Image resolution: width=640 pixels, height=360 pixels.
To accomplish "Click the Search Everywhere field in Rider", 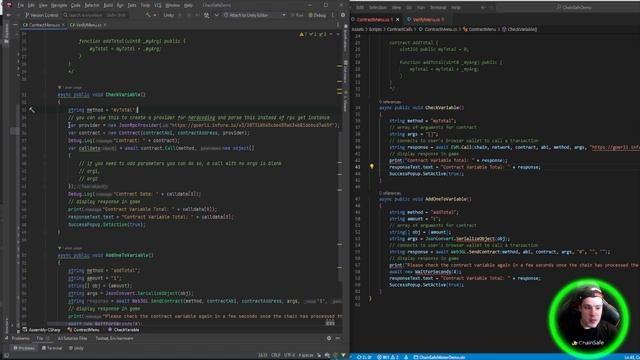I will click(95, 15).
